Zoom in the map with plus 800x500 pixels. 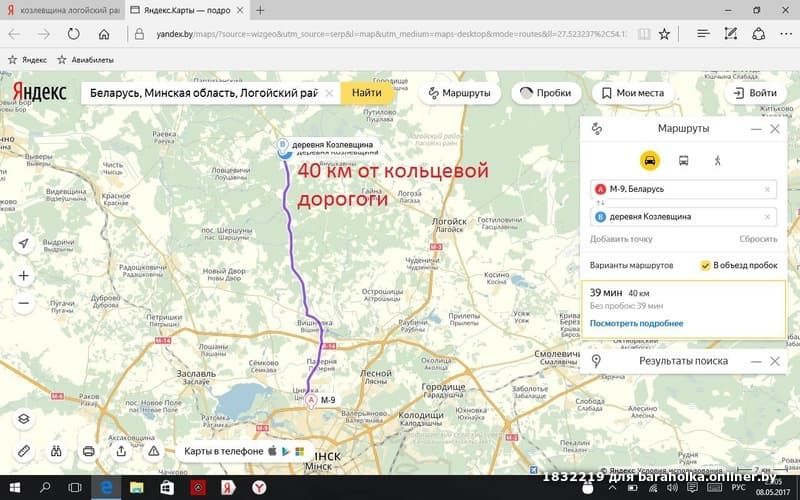point(23,276)
